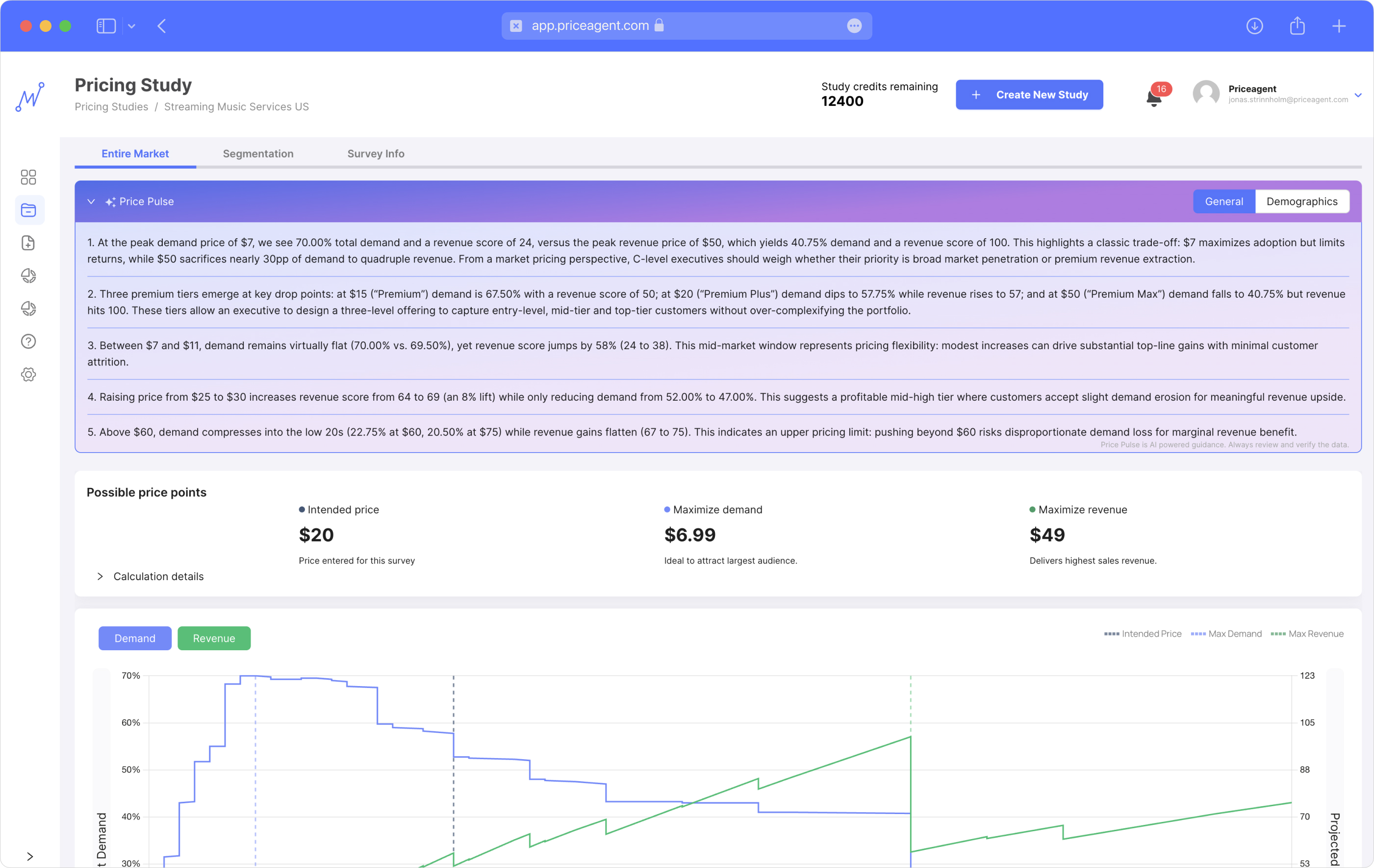Click the Priceagent logo icon
This screenshot has height=868, width=1374.
pyautogui.click(x=30, y=97)
